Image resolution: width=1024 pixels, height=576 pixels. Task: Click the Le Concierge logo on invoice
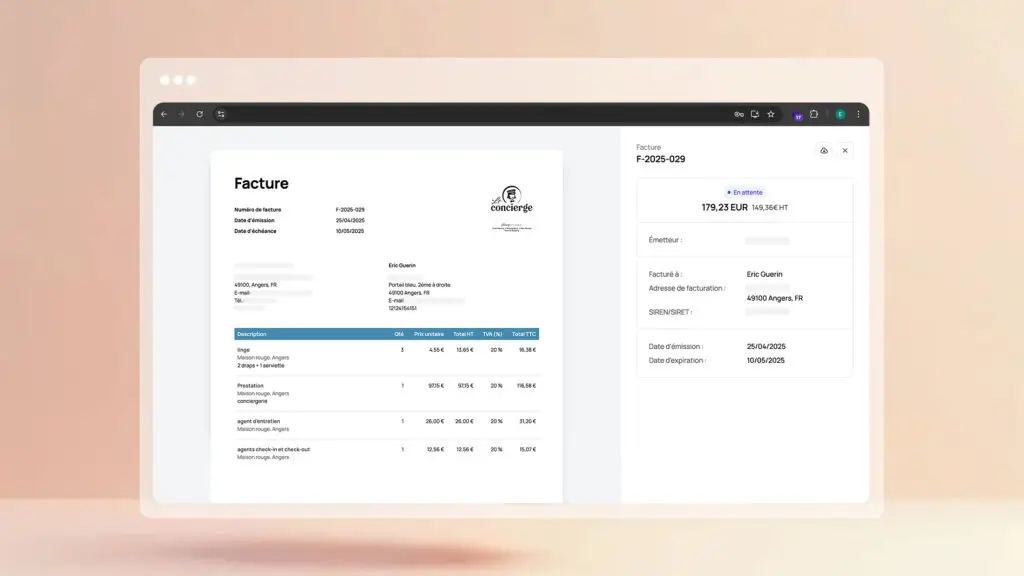tap(511, 202)
